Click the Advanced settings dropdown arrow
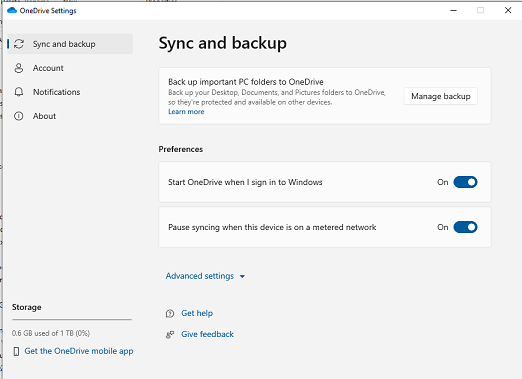 point(242,276)
